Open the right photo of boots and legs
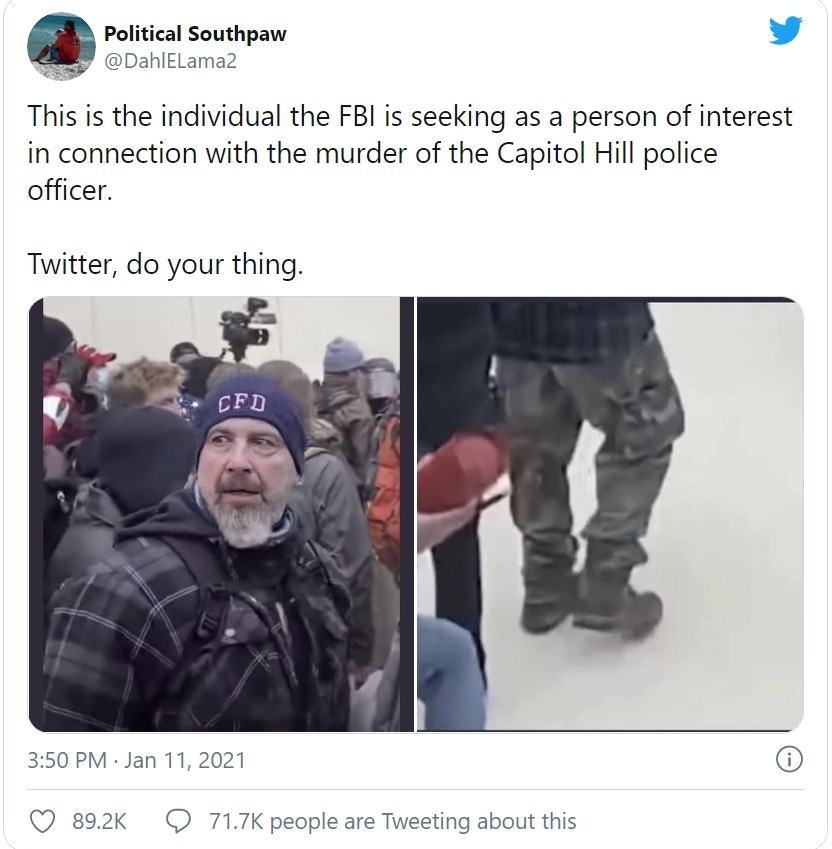This screenshot has height=849, width=832. (610, 514)
